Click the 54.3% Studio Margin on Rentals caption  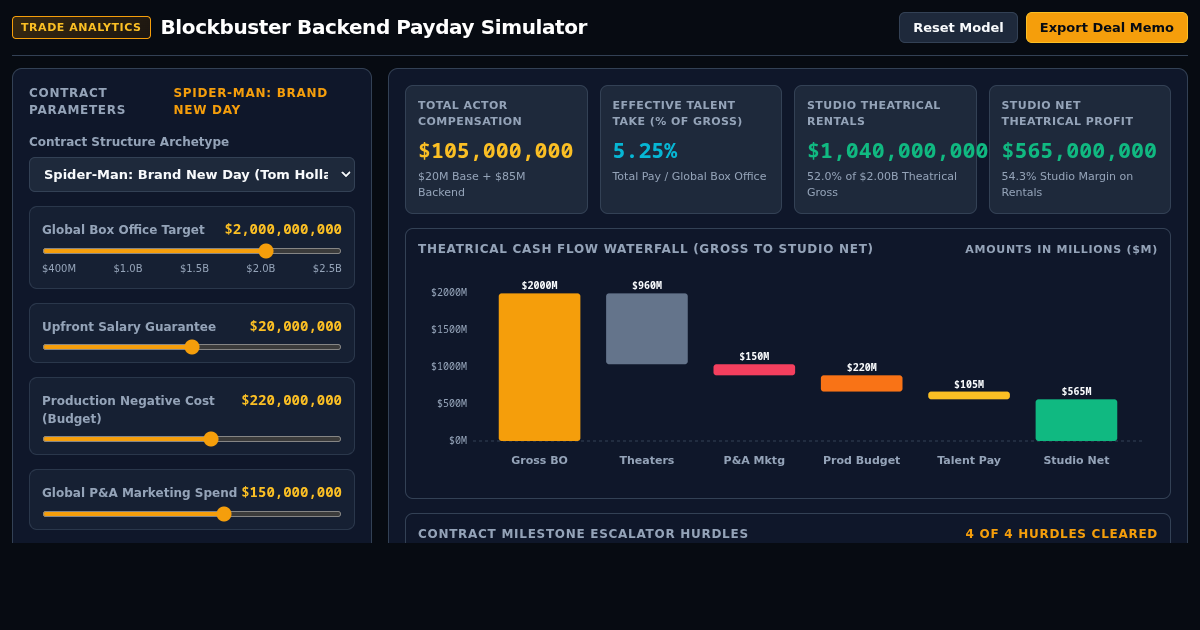click(x=1068, y=184)
